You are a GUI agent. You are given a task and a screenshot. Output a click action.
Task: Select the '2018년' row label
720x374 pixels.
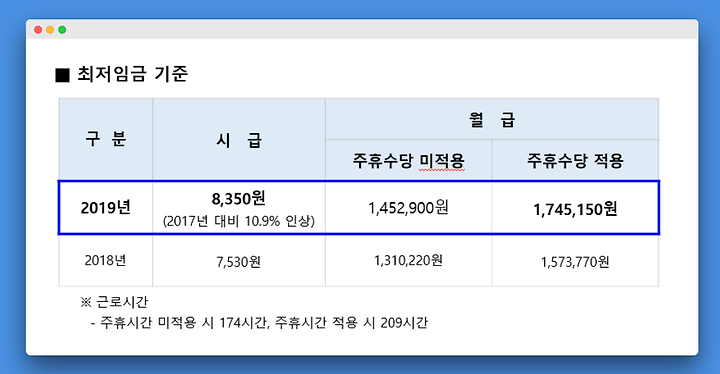tap(105, 261)
